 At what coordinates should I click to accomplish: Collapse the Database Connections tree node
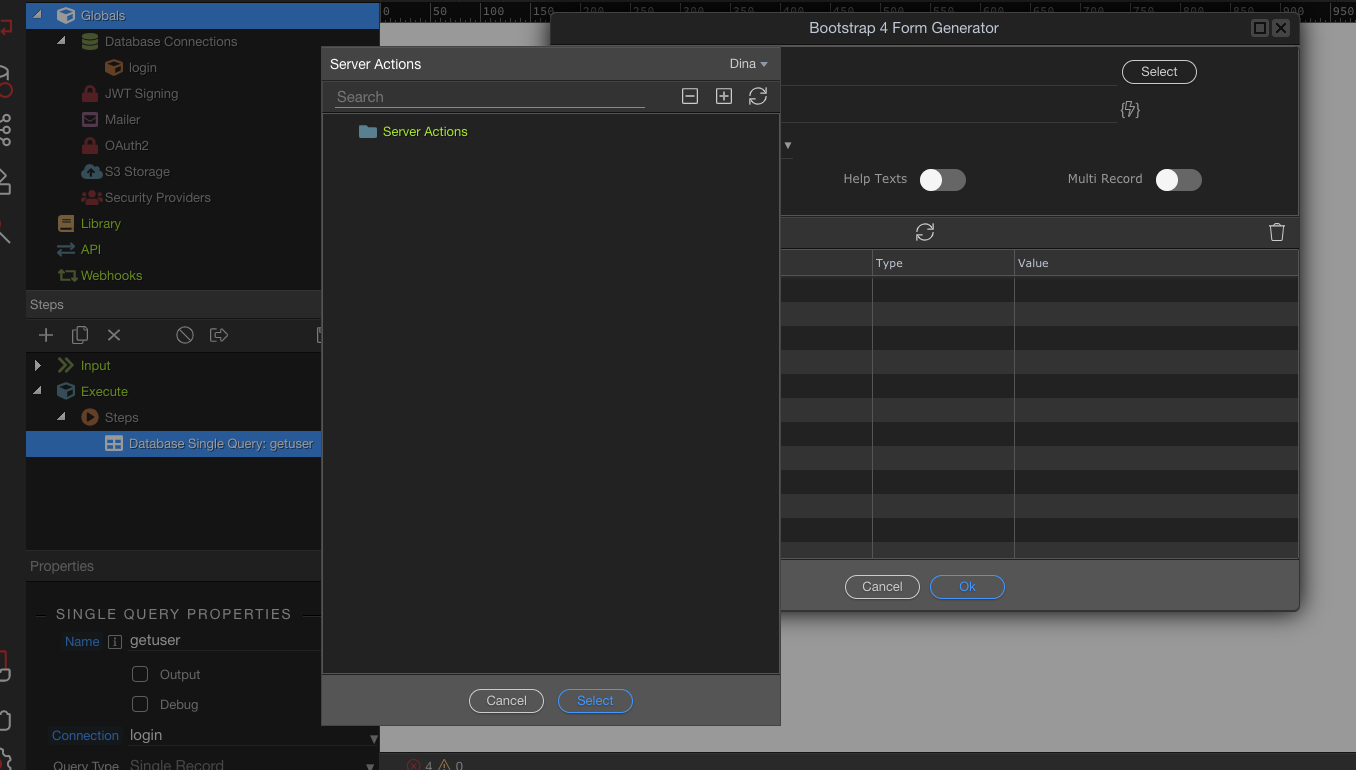point(61,42)
